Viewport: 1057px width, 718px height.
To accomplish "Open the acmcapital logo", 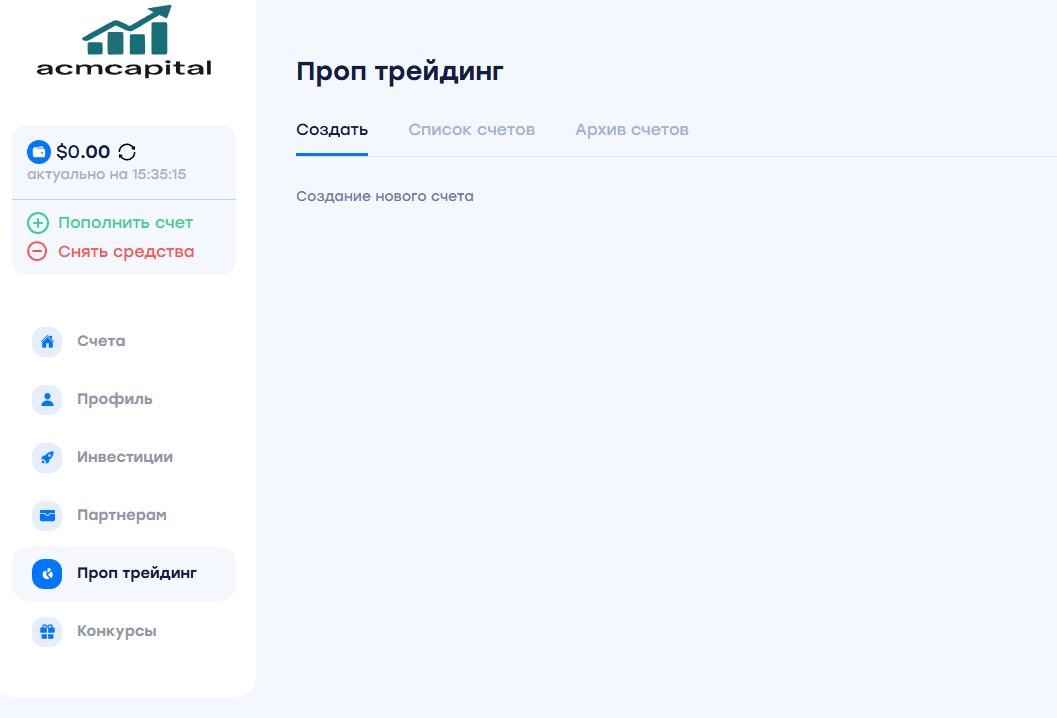I will (x=123, y=40).
